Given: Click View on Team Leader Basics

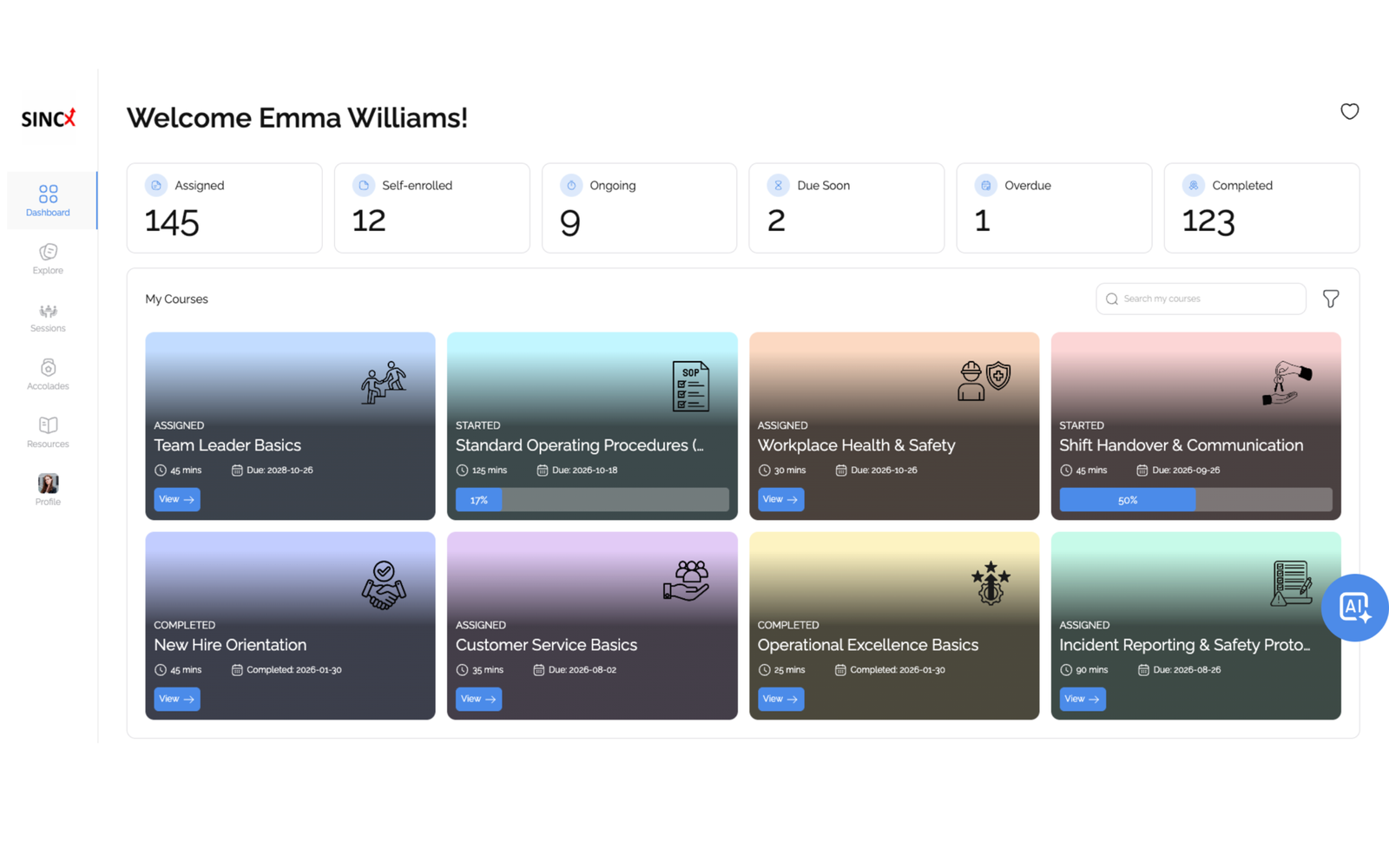Looking at the screenshot, I should (177, 499).
